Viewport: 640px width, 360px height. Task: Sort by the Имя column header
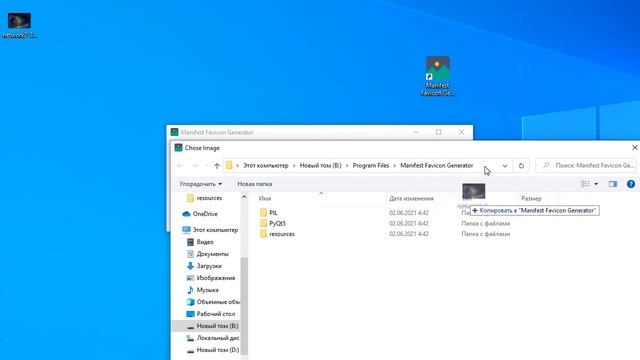tap(265, 198)
